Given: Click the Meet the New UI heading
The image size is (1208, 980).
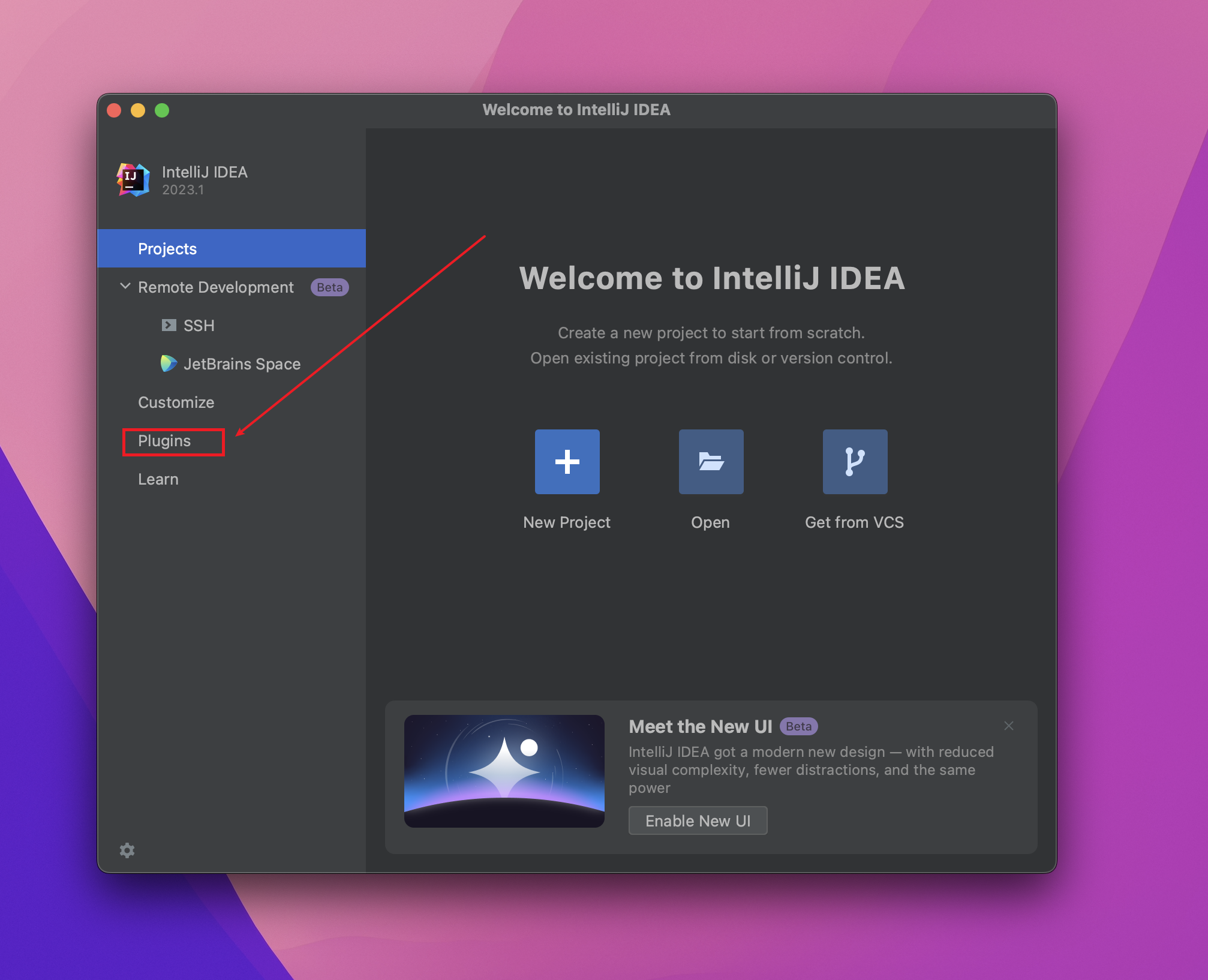Looking at the screenshot, I should pyautogui.click(x=701, y=726).
